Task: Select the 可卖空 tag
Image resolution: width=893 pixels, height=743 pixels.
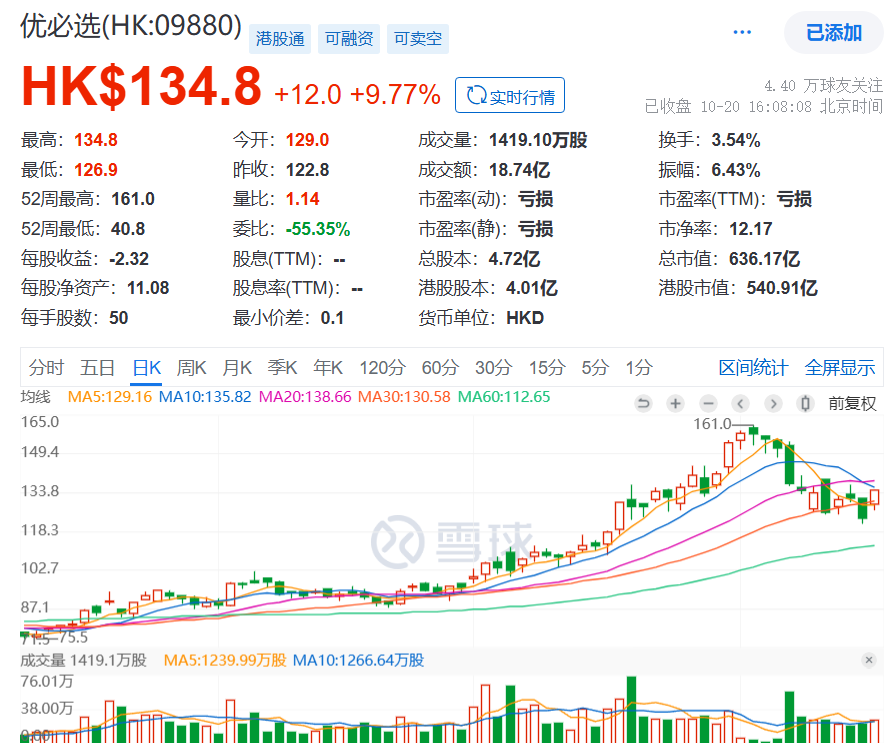Action: click(417, 39)
